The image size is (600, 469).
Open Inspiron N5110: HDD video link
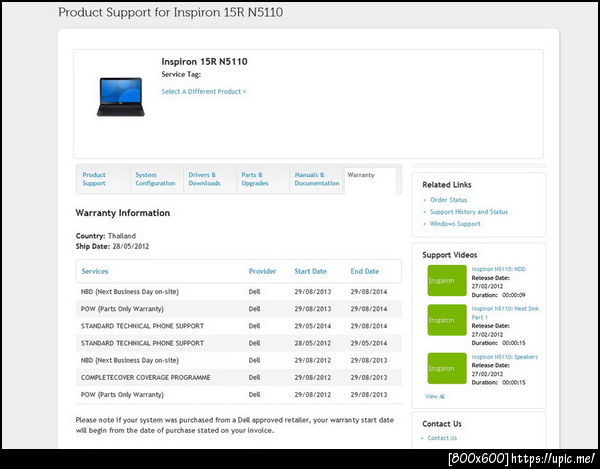coord(498,269)
